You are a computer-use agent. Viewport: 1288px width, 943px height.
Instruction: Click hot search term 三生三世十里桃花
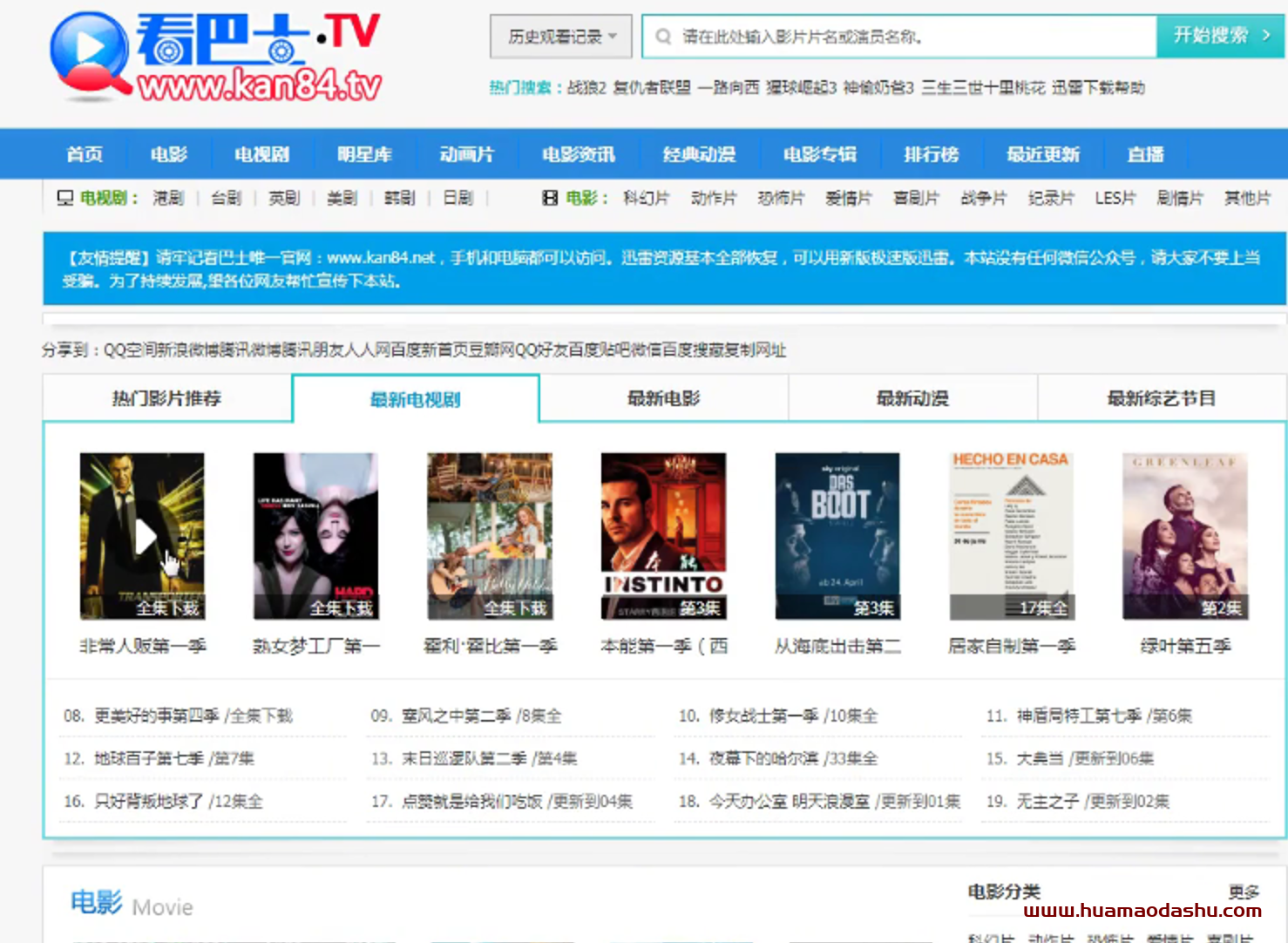pos(983,87)
